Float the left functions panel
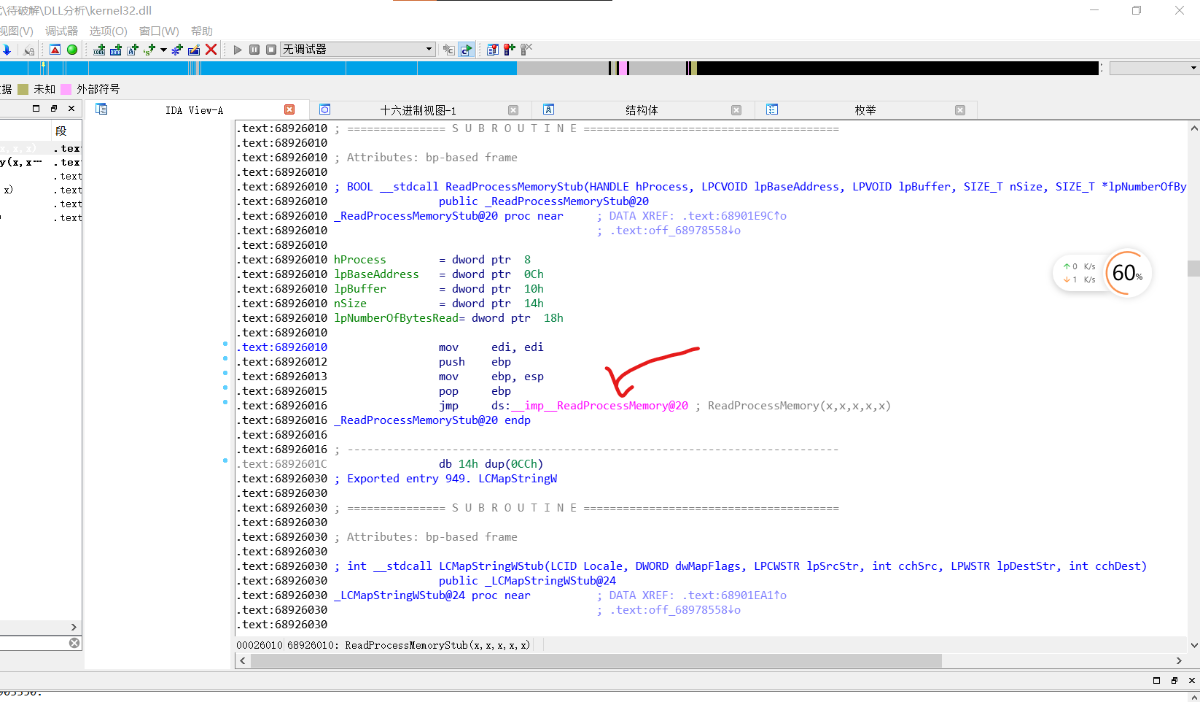1200x702 pixels. (54, 108)
